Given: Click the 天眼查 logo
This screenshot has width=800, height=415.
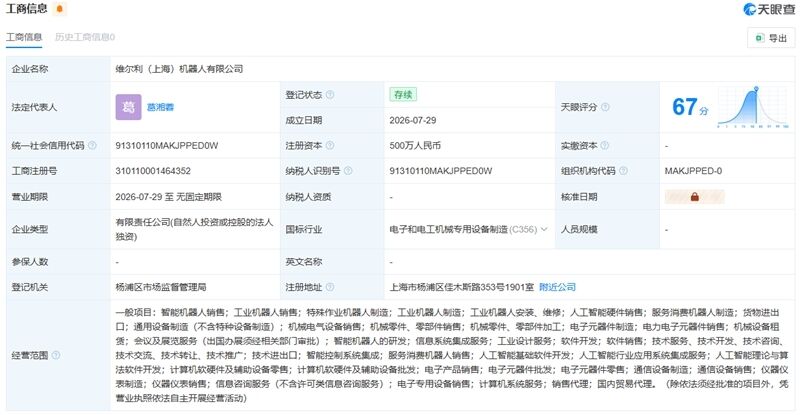Looking at the screenshot, I should [x=768, y=9].
